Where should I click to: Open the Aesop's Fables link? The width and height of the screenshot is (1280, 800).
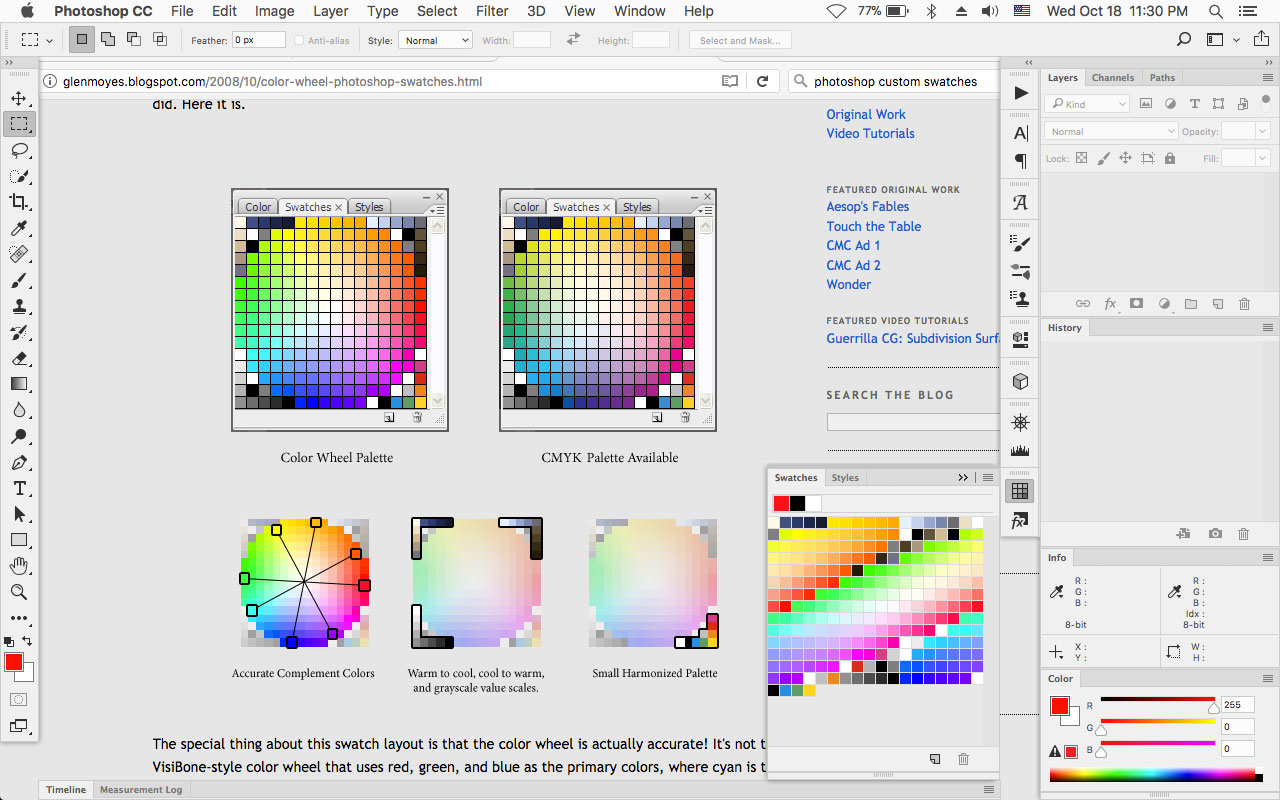868,207
